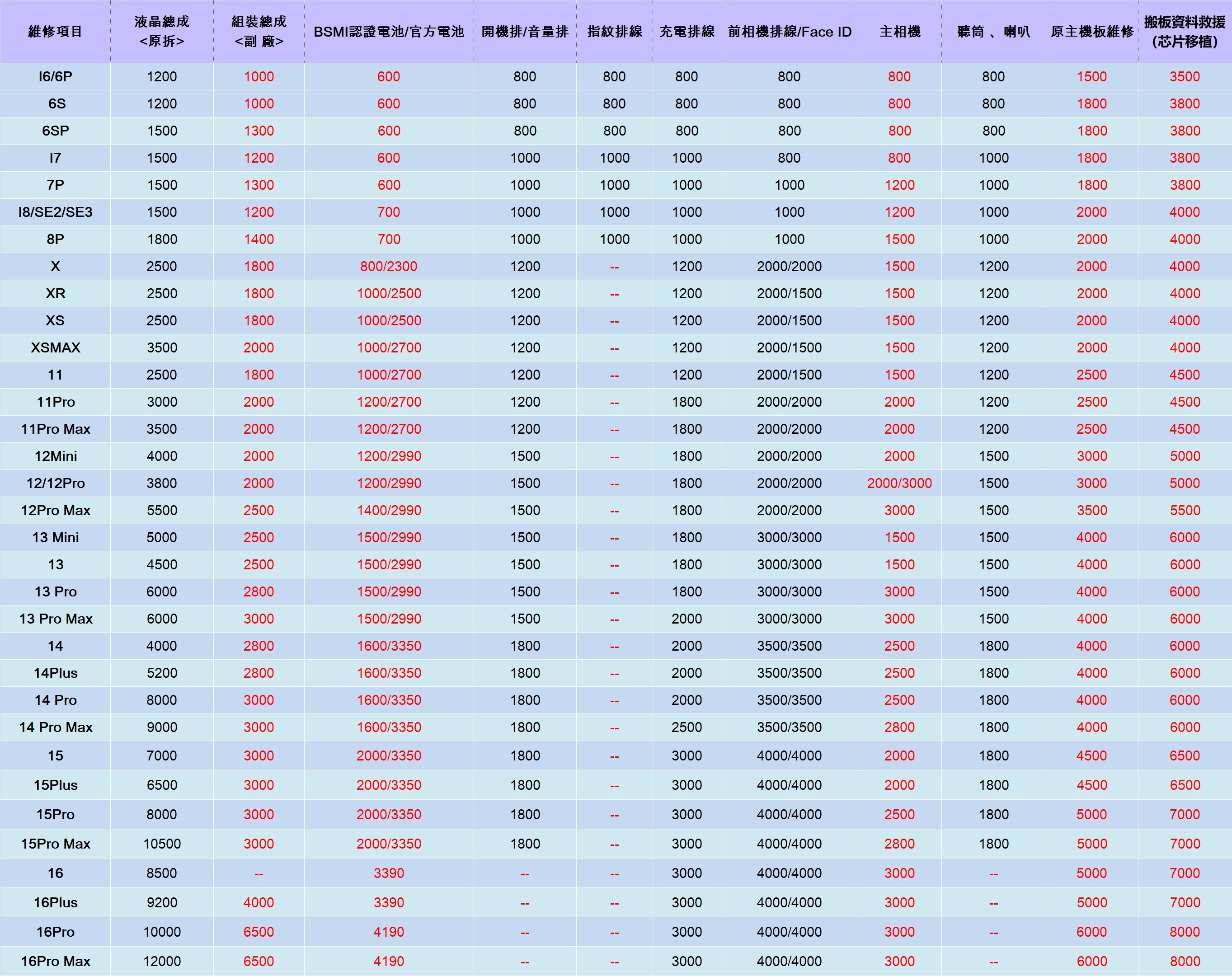This screenshot has height=976, width=1232.
Task: Click the XR model label
Action: [56, 294]
